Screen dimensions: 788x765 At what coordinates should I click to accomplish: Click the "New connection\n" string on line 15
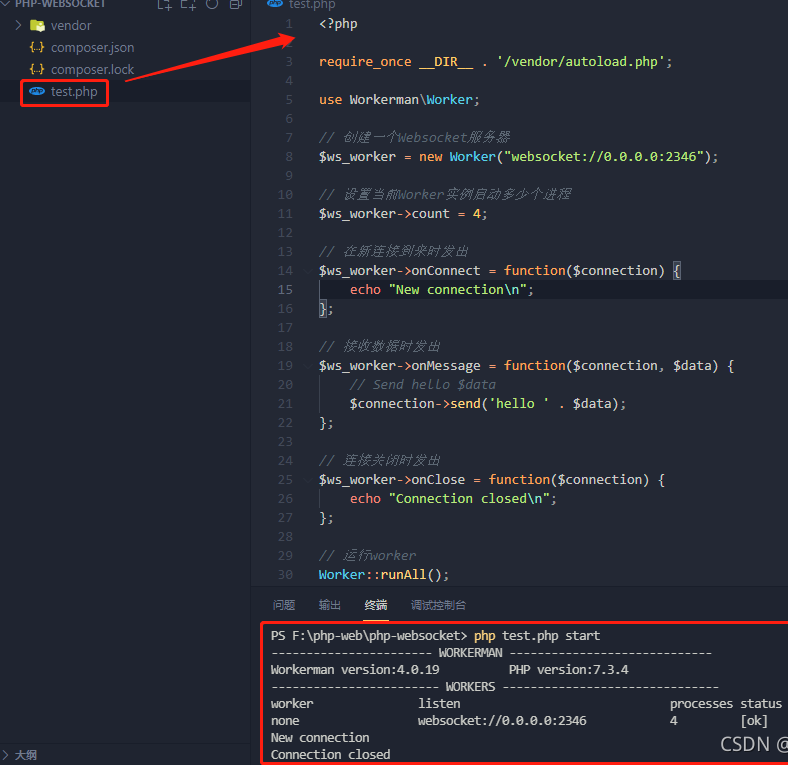(x=457, y=290)
